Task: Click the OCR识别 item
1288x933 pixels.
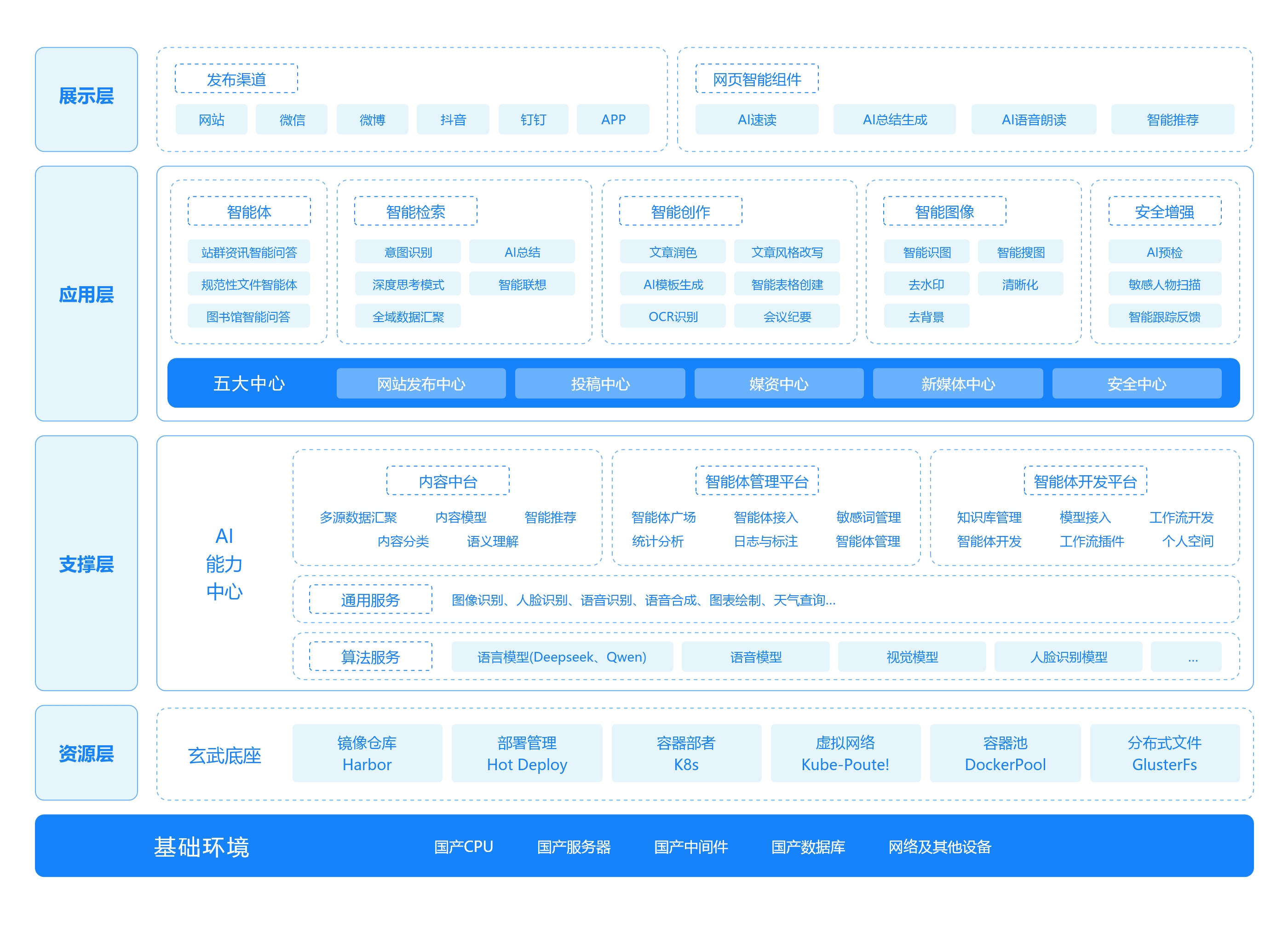Action: [673, 317]
